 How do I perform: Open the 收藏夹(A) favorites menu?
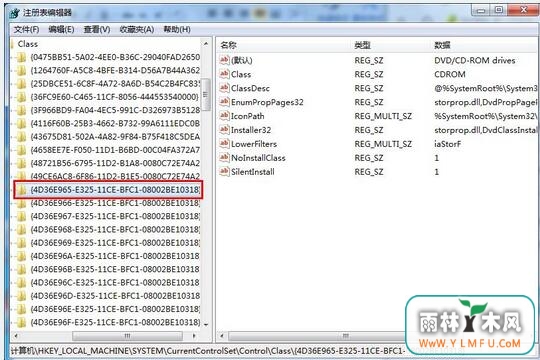click(137, 30)
